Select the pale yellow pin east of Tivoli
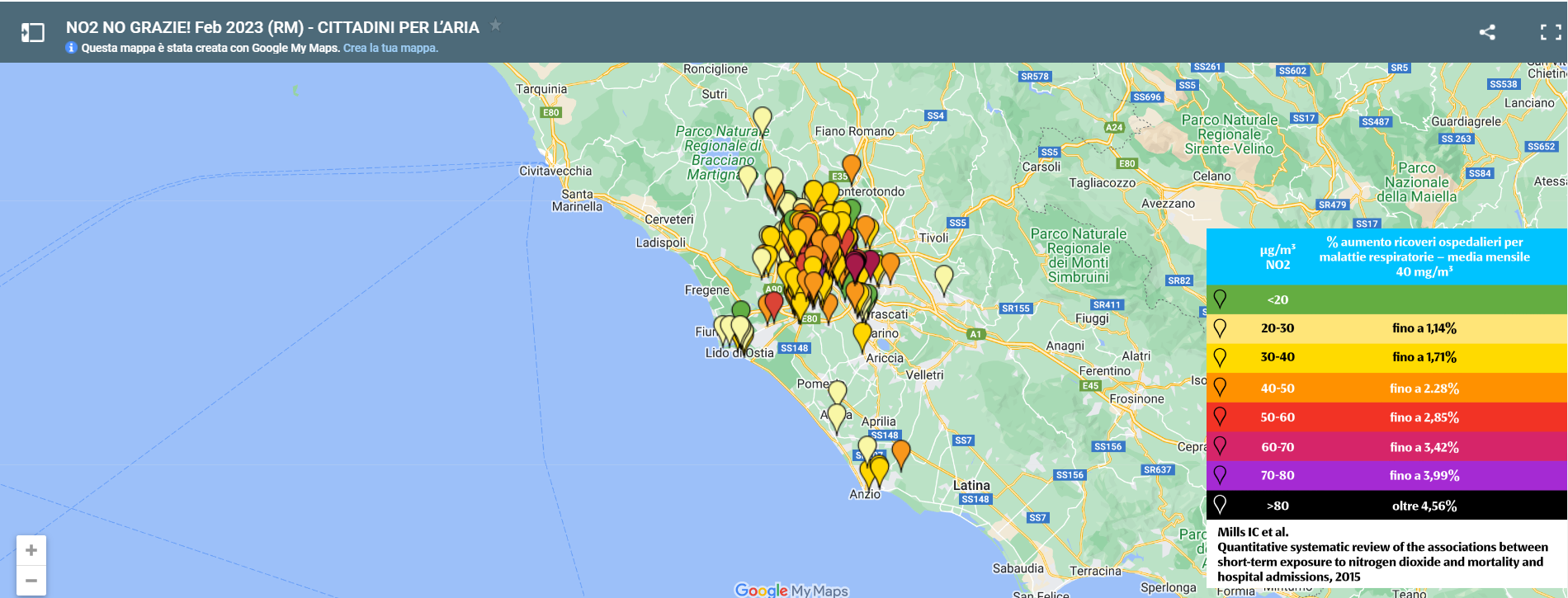Viewport: 1568px width, 598px height. pos(944,280)
